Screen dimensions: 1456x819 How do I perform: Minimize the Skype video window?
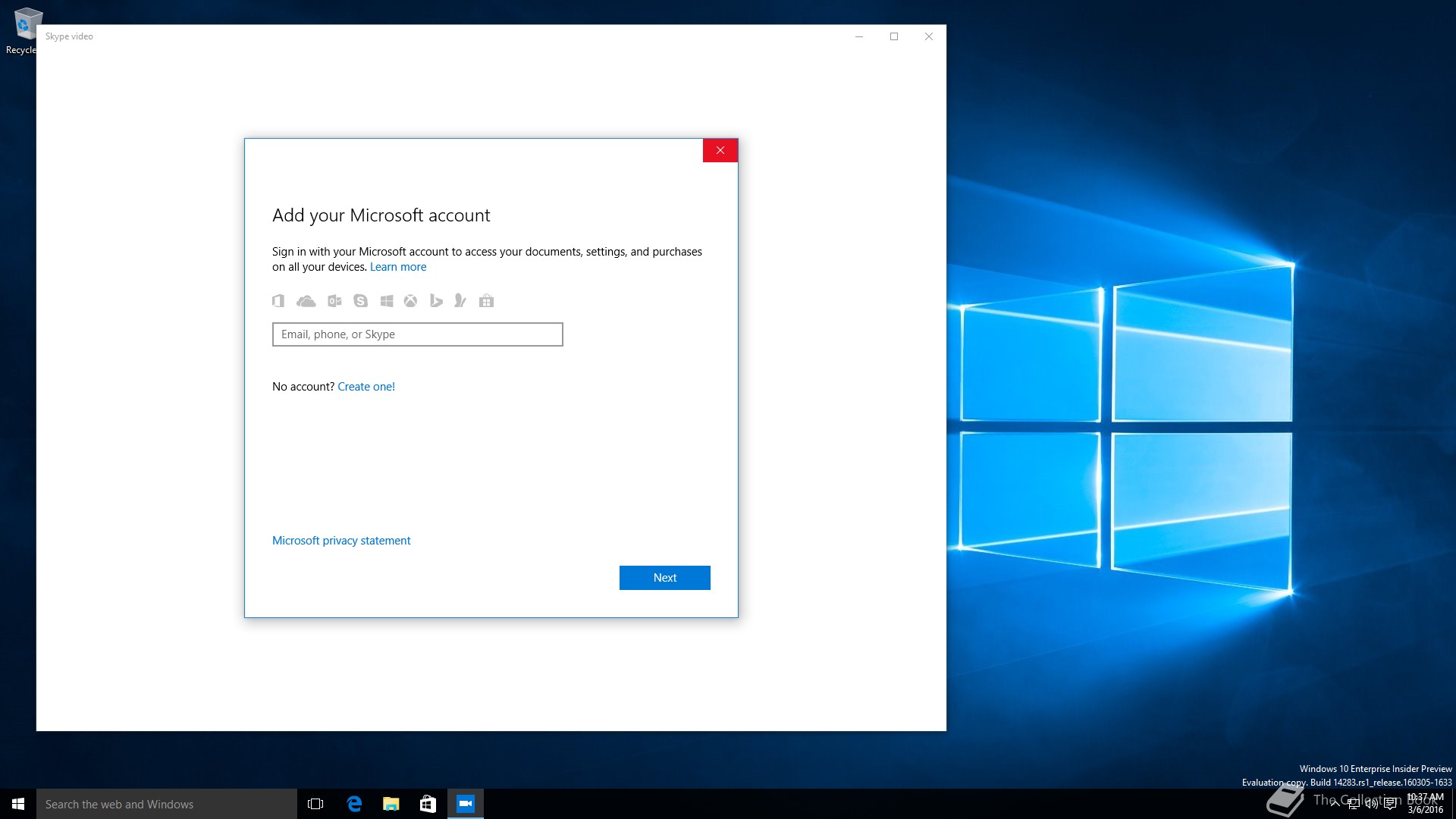859,36
